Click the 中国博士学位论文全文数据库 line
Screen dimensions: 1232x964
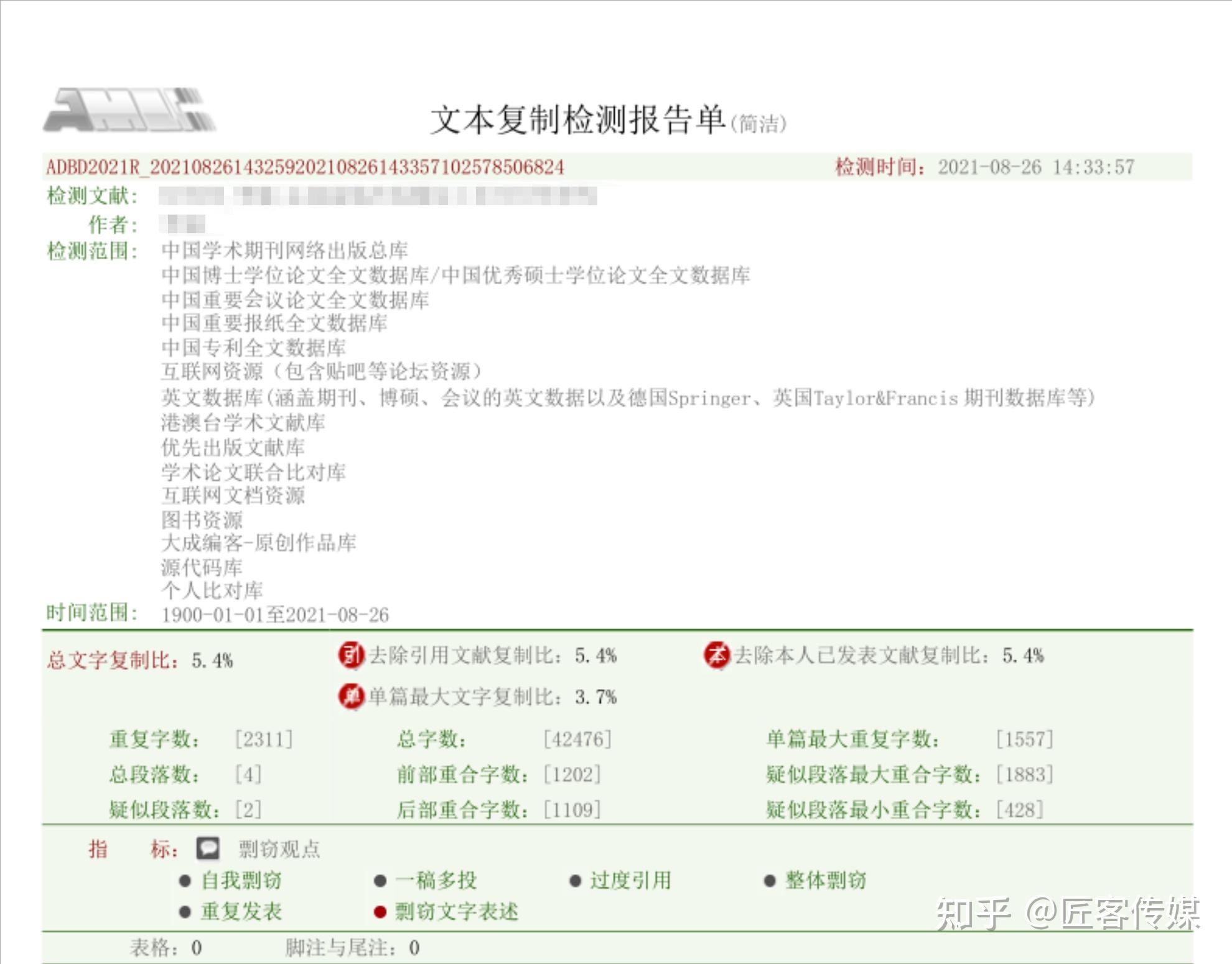coord(455,275)
